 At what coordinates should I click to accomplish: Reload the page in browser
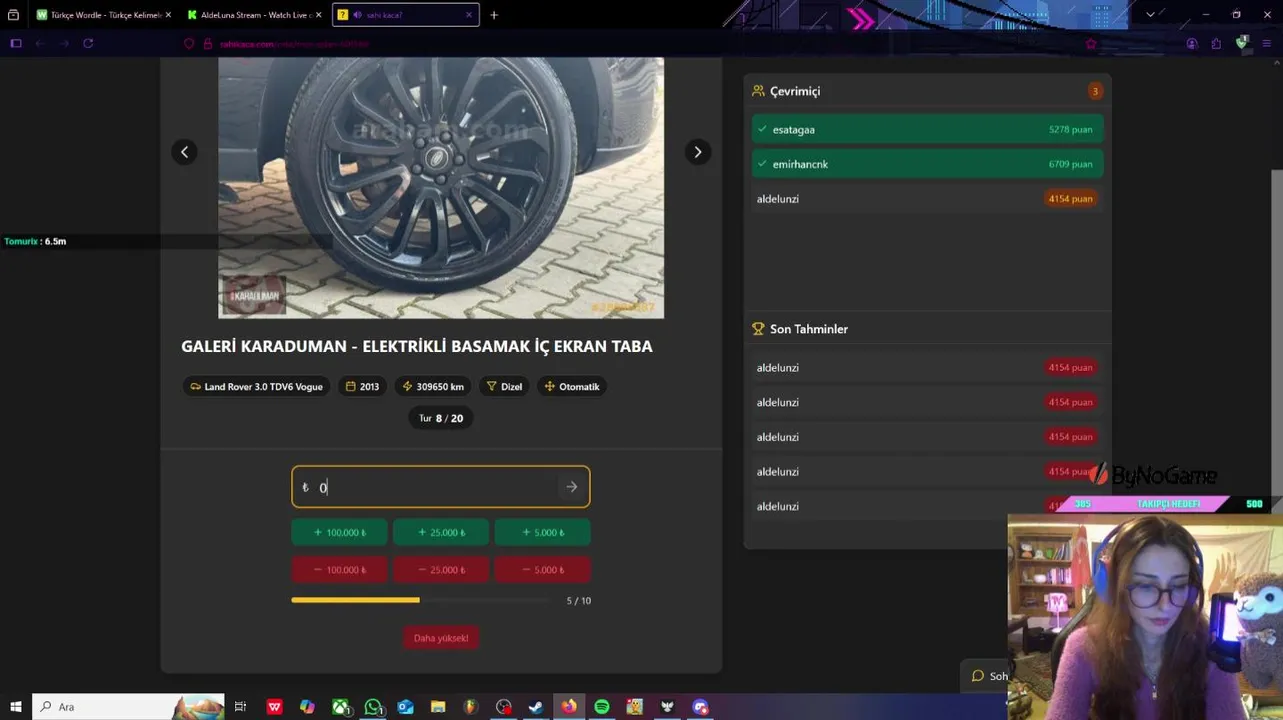(x=88, y=43)
